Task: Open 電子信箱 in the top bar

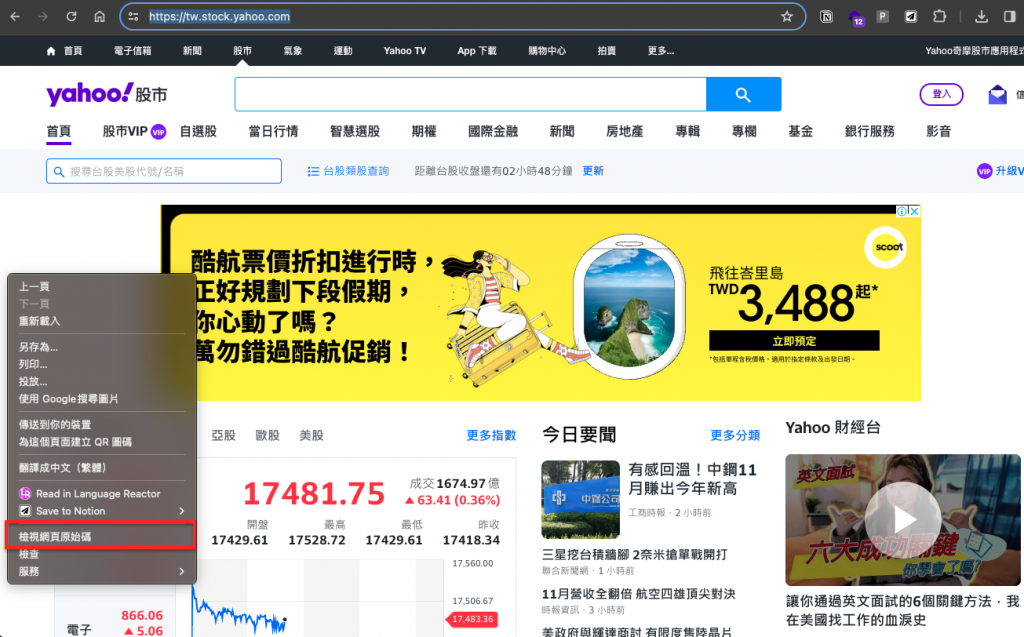Action: 133,50
